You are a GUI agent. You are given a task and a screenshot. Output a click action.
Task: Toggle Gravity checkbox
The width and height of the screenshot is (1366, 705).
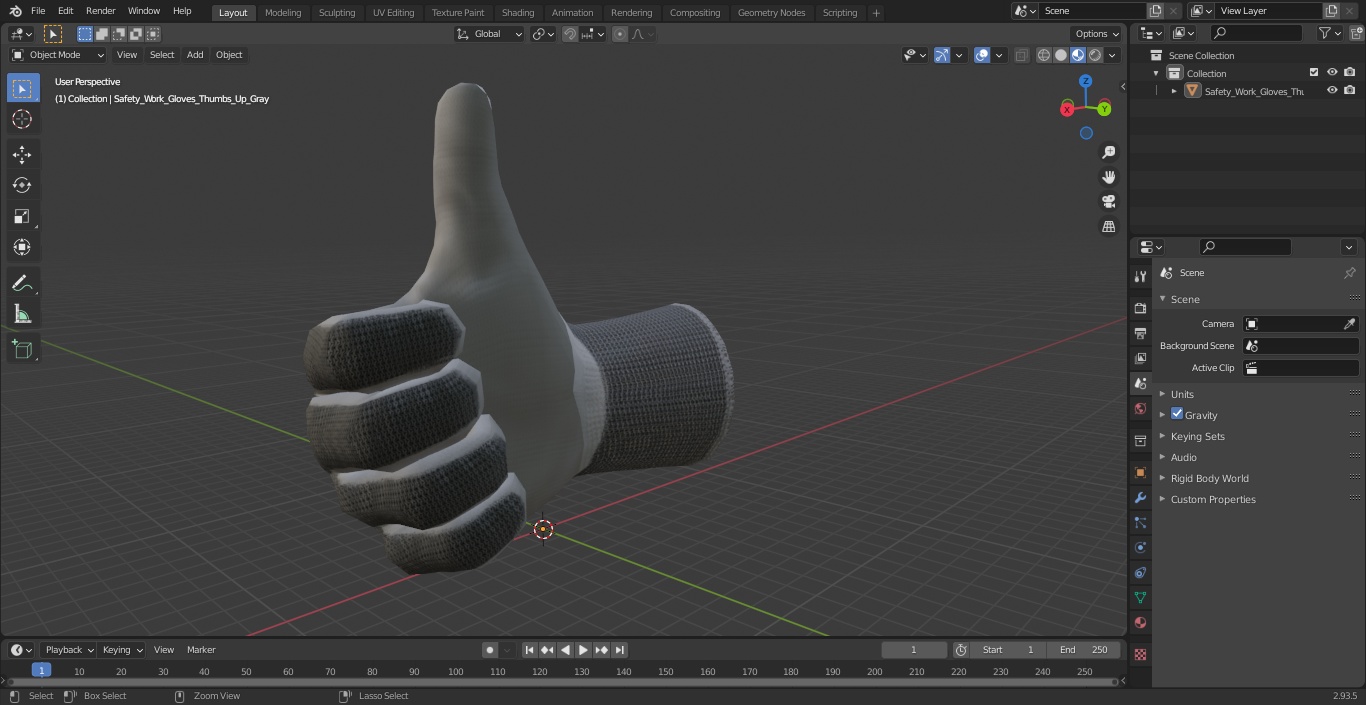tap(1177, 414)
